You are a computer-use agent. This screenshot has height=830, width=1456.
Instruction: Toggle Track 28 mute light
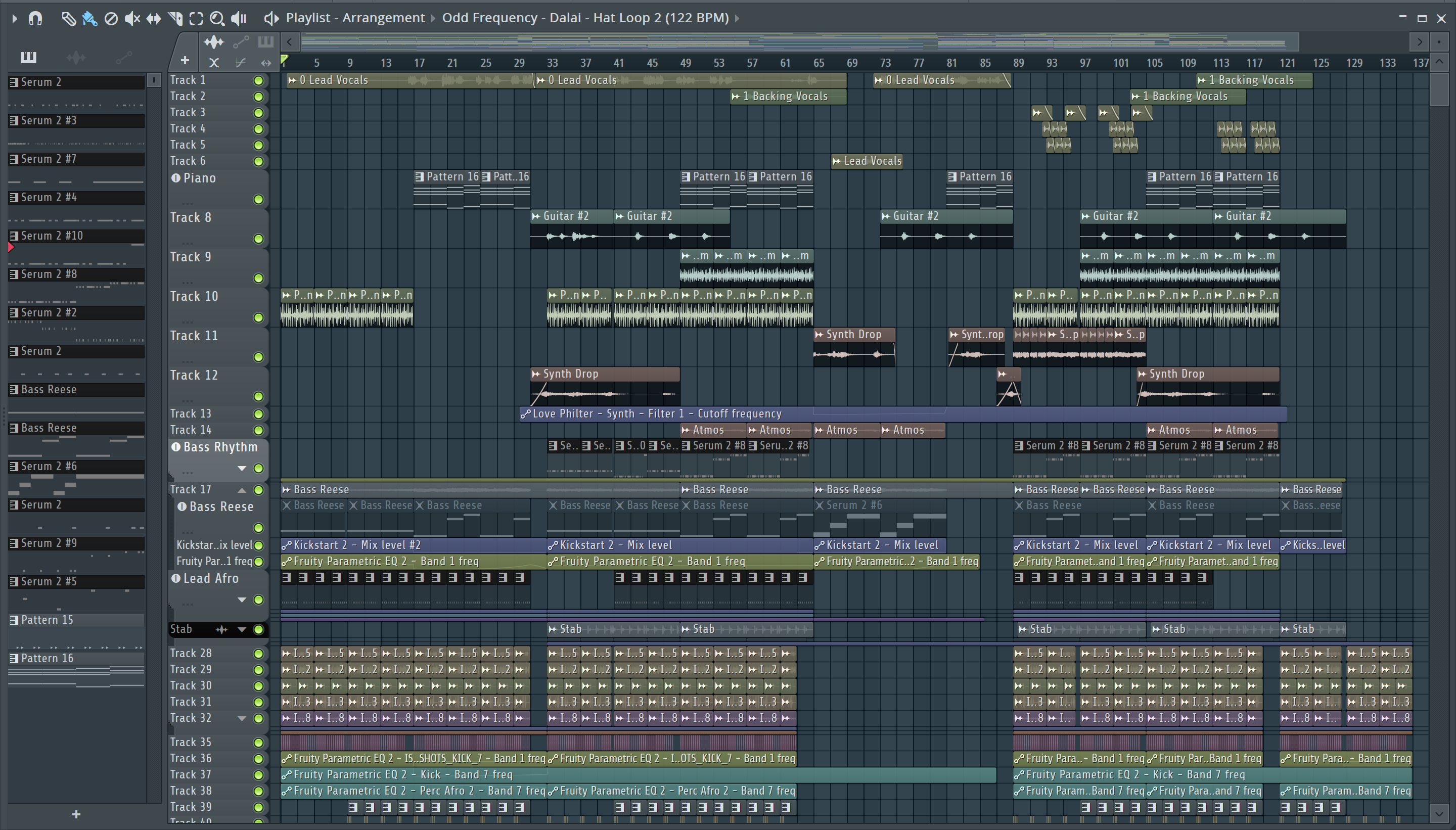tap(258, 653)
